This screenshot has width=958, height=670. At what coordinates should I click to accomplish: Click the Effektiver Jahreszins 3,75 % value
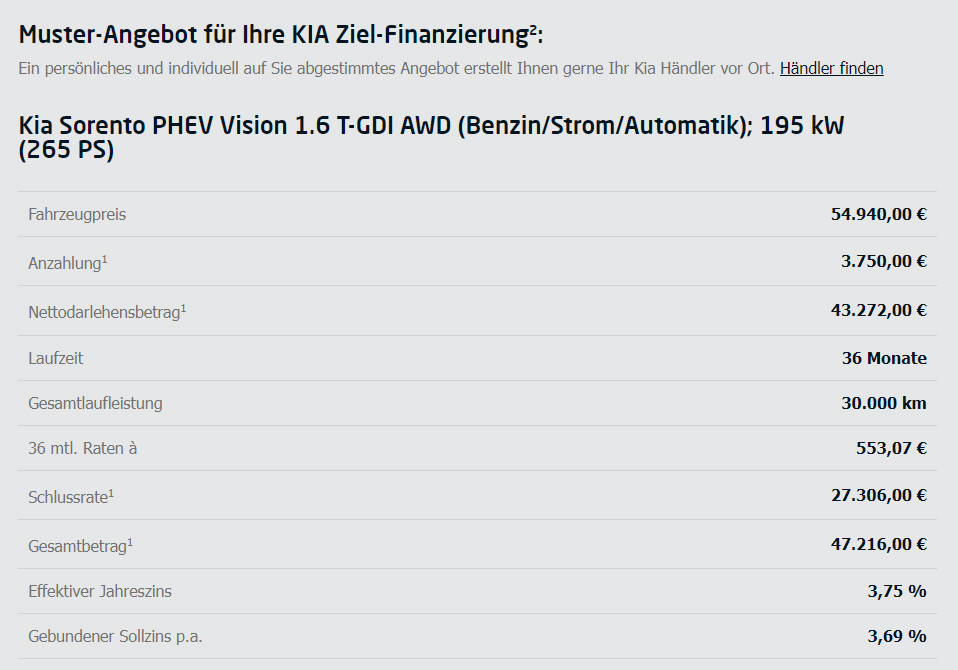897,591
